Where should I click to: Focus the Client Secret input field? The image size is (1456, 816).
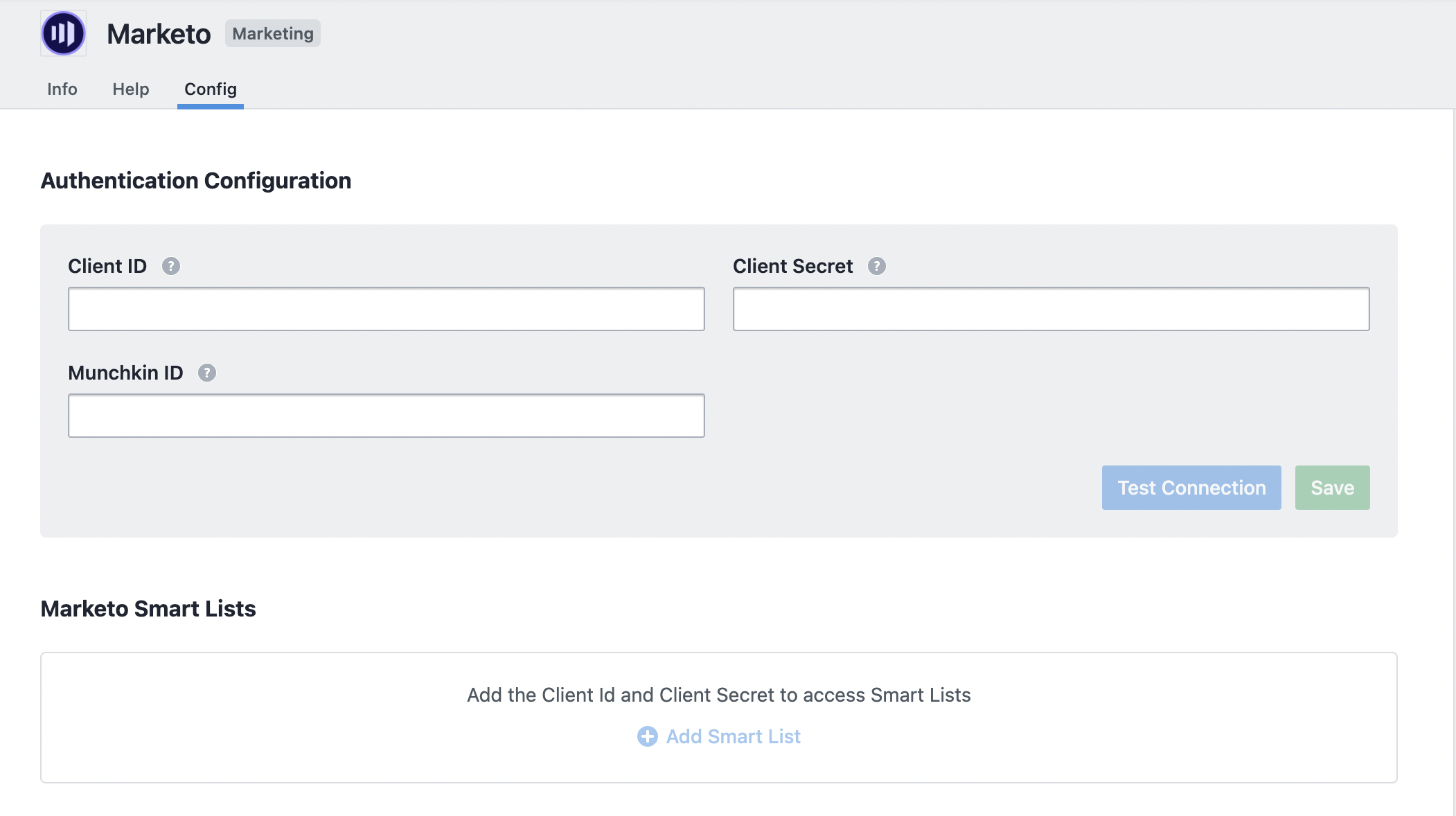point(1051,309)
